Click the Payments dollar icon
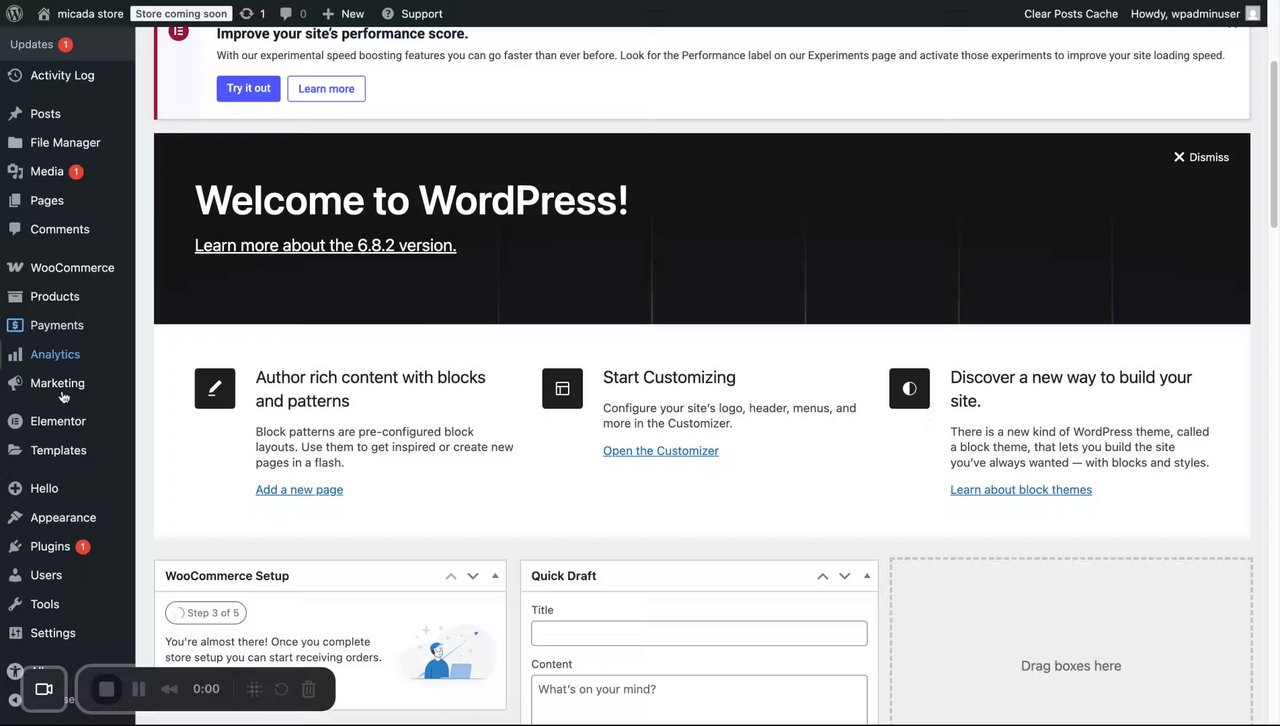The height and width of the screenshot is (726, 1280). (x=15, y=325)
